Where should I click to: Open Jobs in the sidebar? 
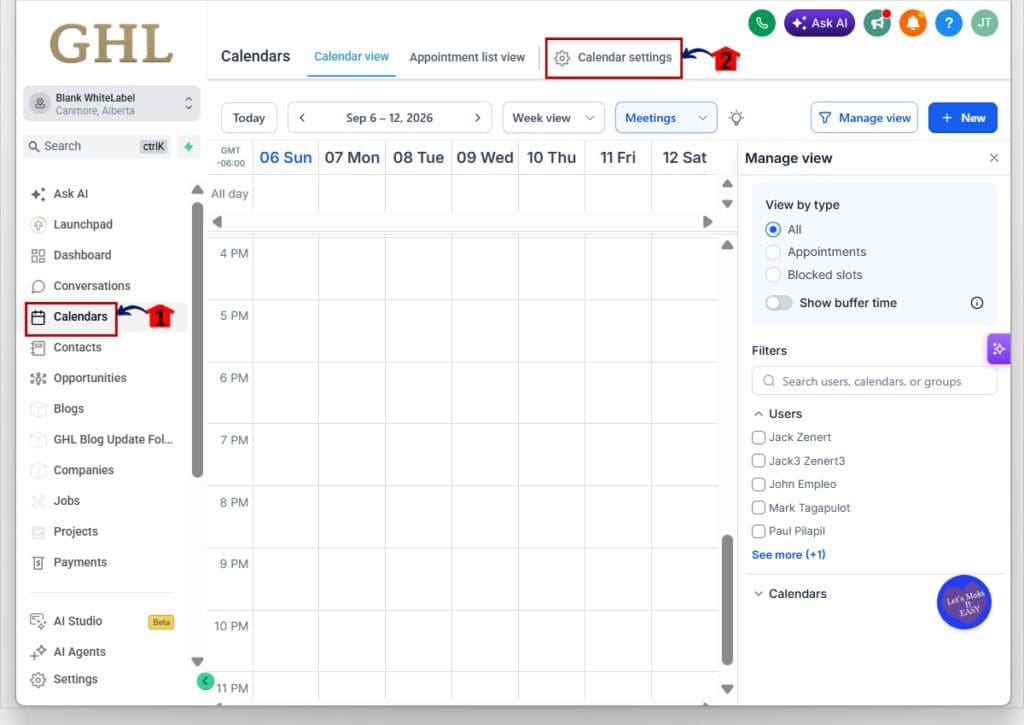point(55,501)
